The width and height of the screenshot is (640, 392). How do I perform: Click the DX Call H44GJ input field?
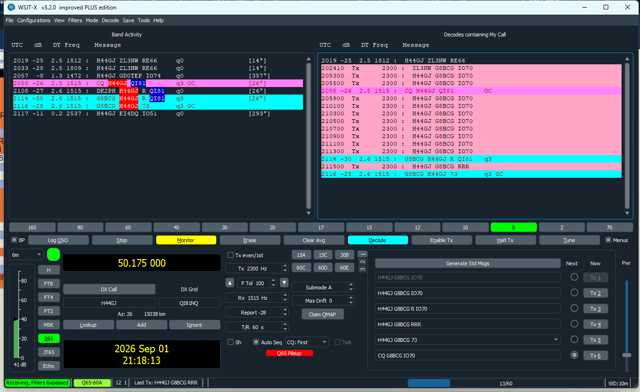(109, 303)
